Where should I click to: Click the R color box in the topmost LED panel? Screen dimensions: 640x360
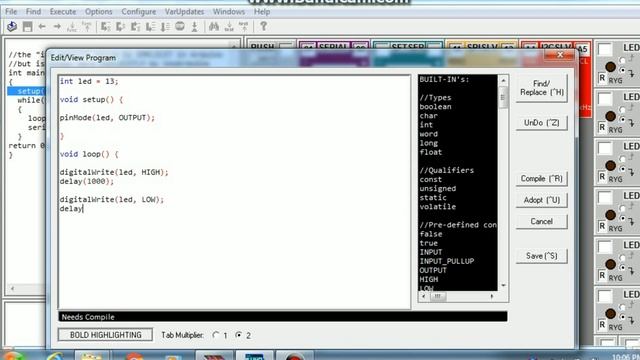(602, 78)
